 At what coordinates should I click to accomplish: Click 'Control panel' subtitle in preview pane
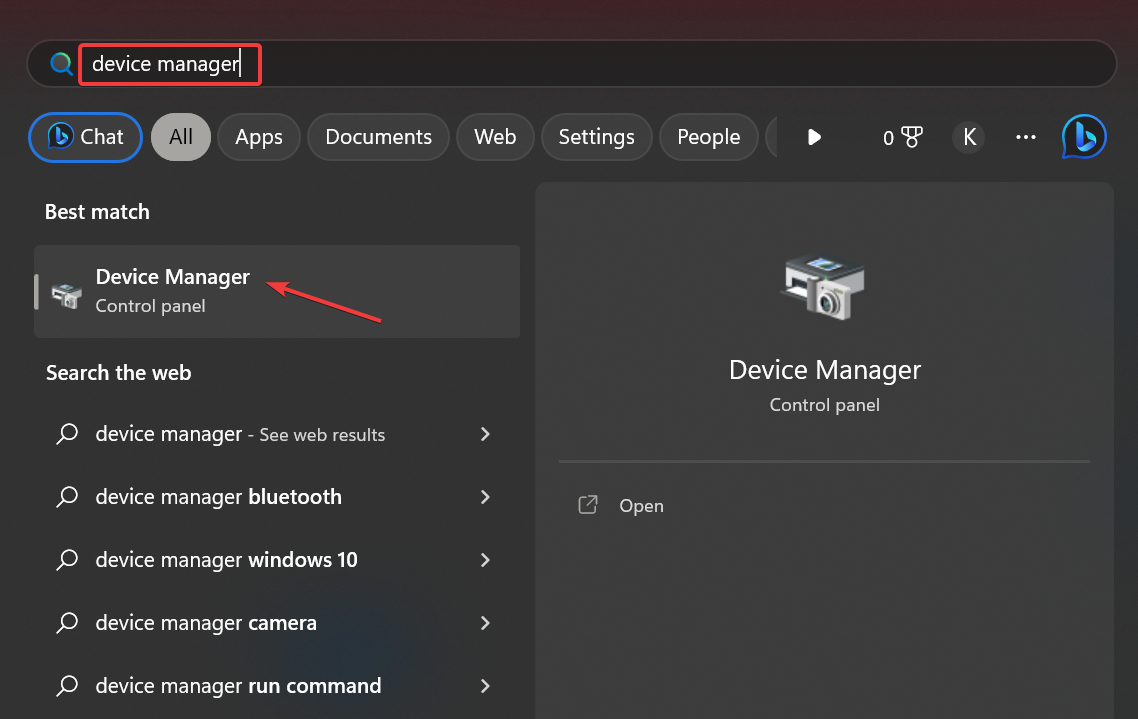pos(824,405)
